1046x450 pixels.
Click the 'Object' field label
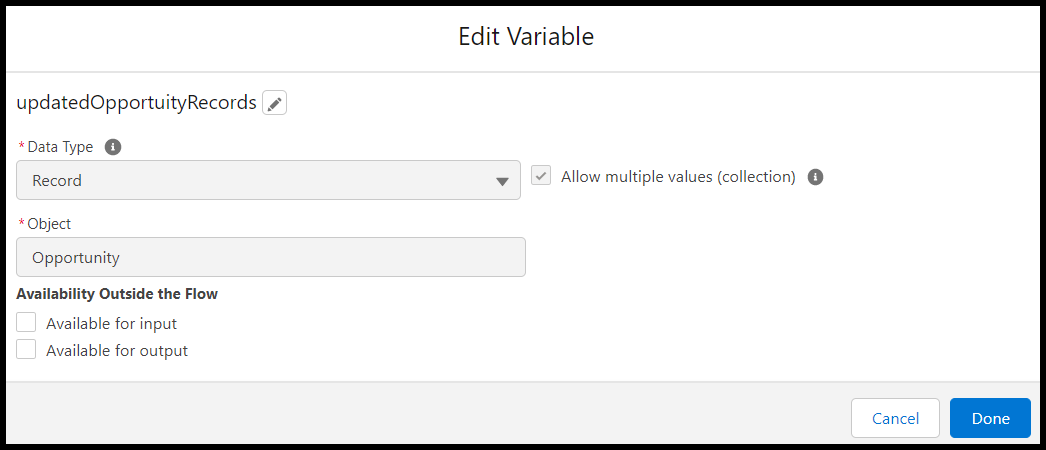(49, 224)
